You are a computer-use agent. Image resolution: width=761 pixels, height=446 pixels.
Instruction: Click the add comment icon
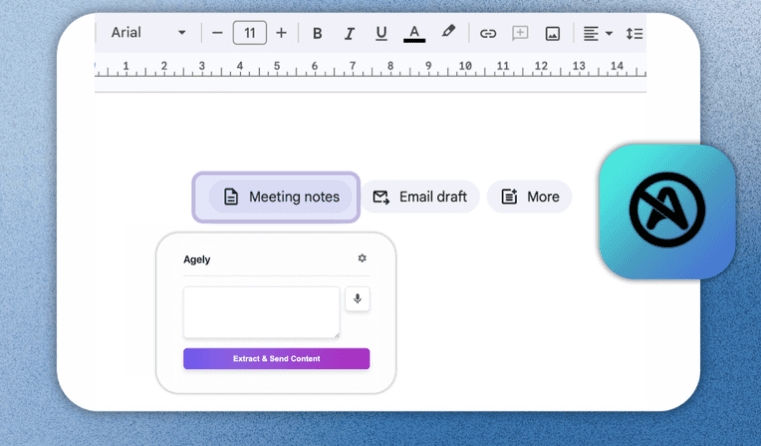click(520, 33)
